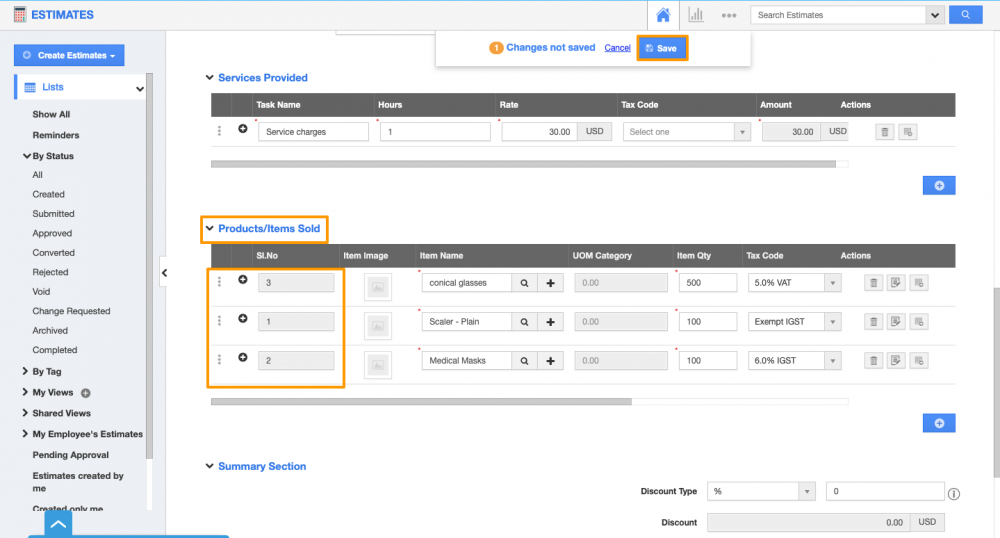The image size is (1000, 538).
Task: Click the Item Qty field for conical glasses
Action: point(707,283)
